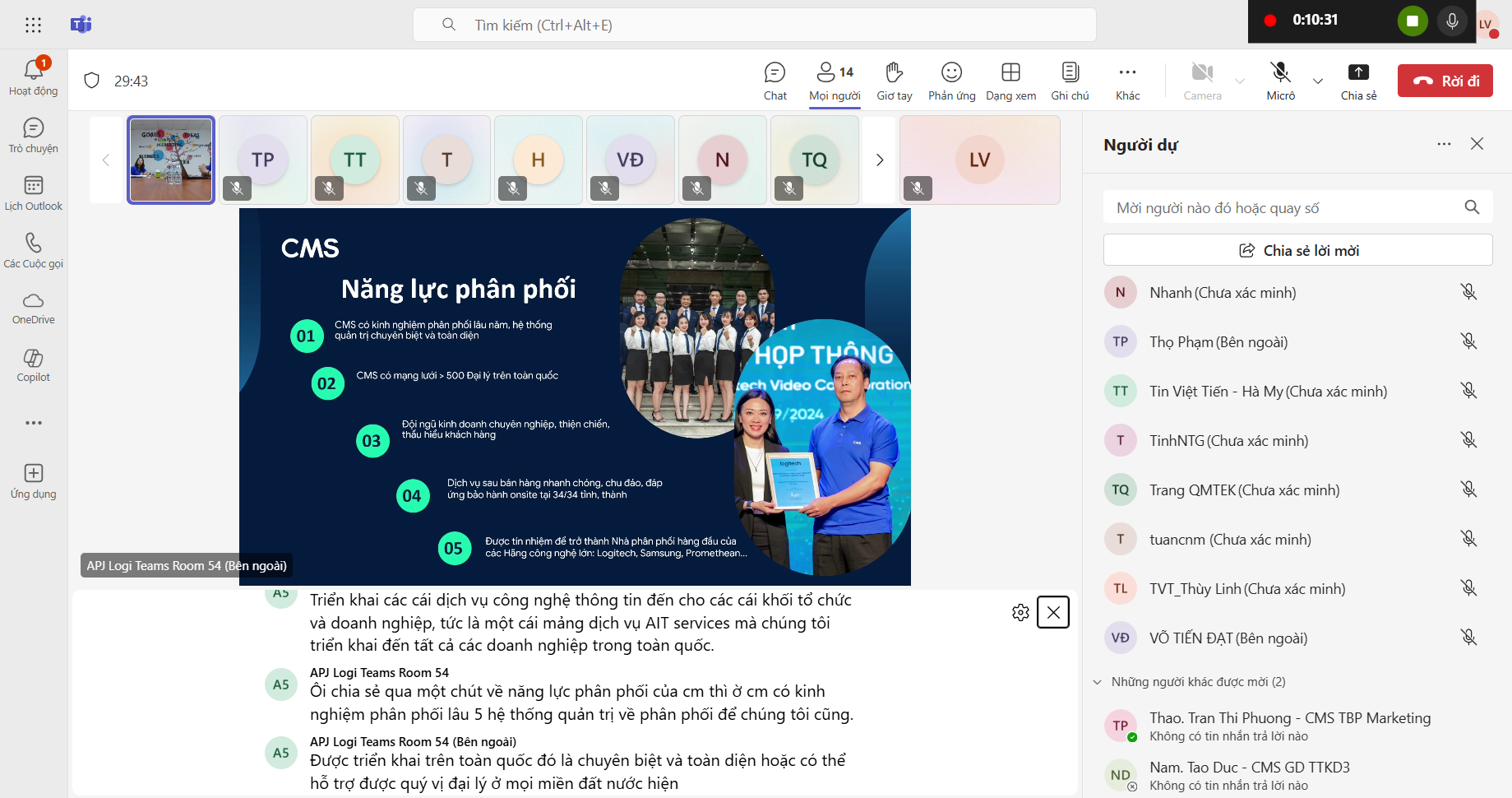Image resolution: width=1512 pixels, height=798 pixels.
Task: Toggle the Camera on or off
Action: [1202, 81]
